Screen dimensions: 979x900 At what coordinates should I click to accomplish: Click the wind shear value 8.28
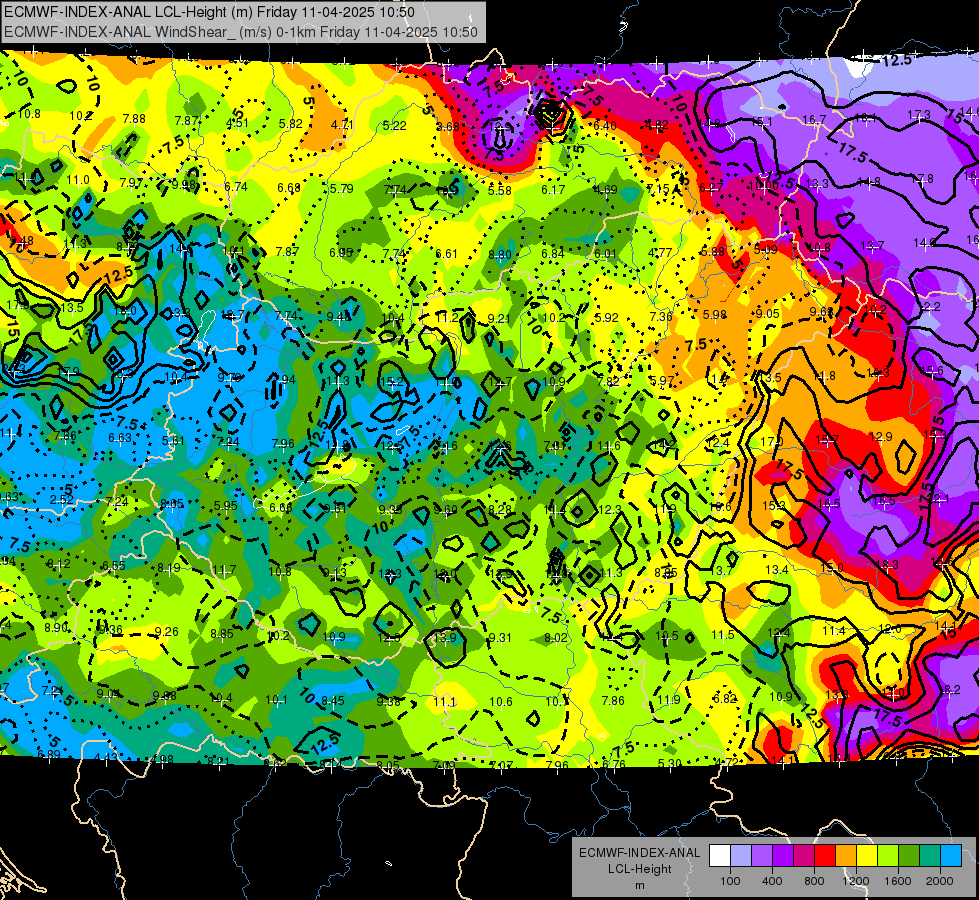click(499, 510)
